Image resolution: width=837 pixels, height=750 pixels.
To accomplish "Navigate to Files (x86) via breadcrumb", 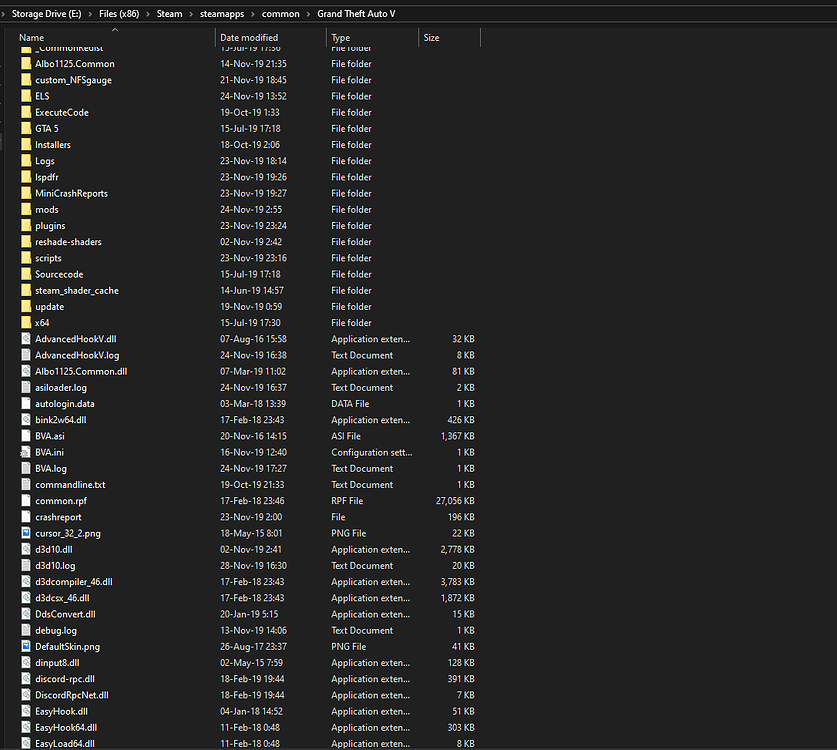I will click(119, 14).
